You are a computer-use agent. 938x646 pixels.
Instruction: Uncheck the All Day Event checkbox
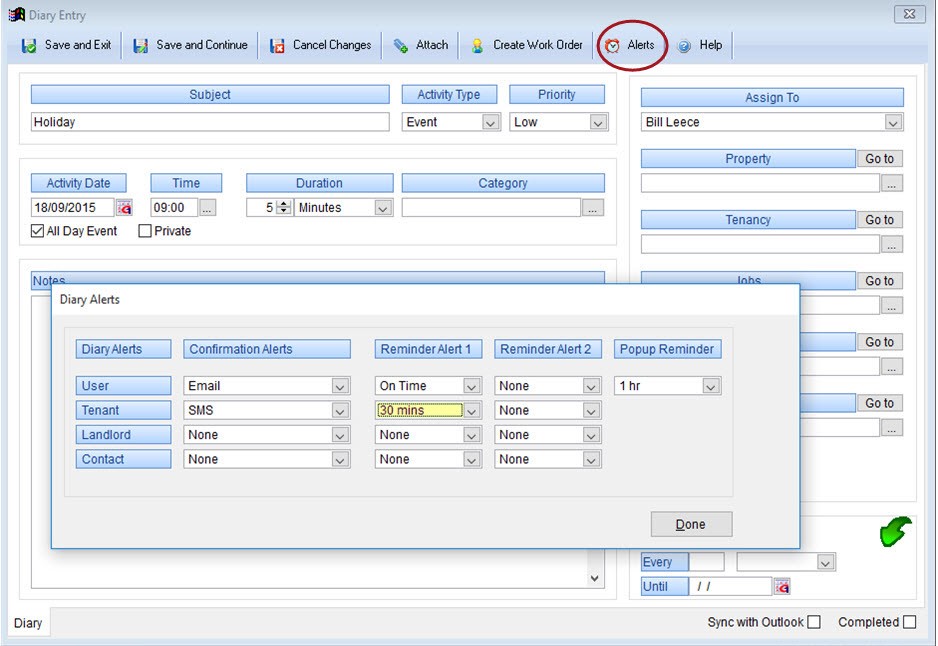(38, 231)
